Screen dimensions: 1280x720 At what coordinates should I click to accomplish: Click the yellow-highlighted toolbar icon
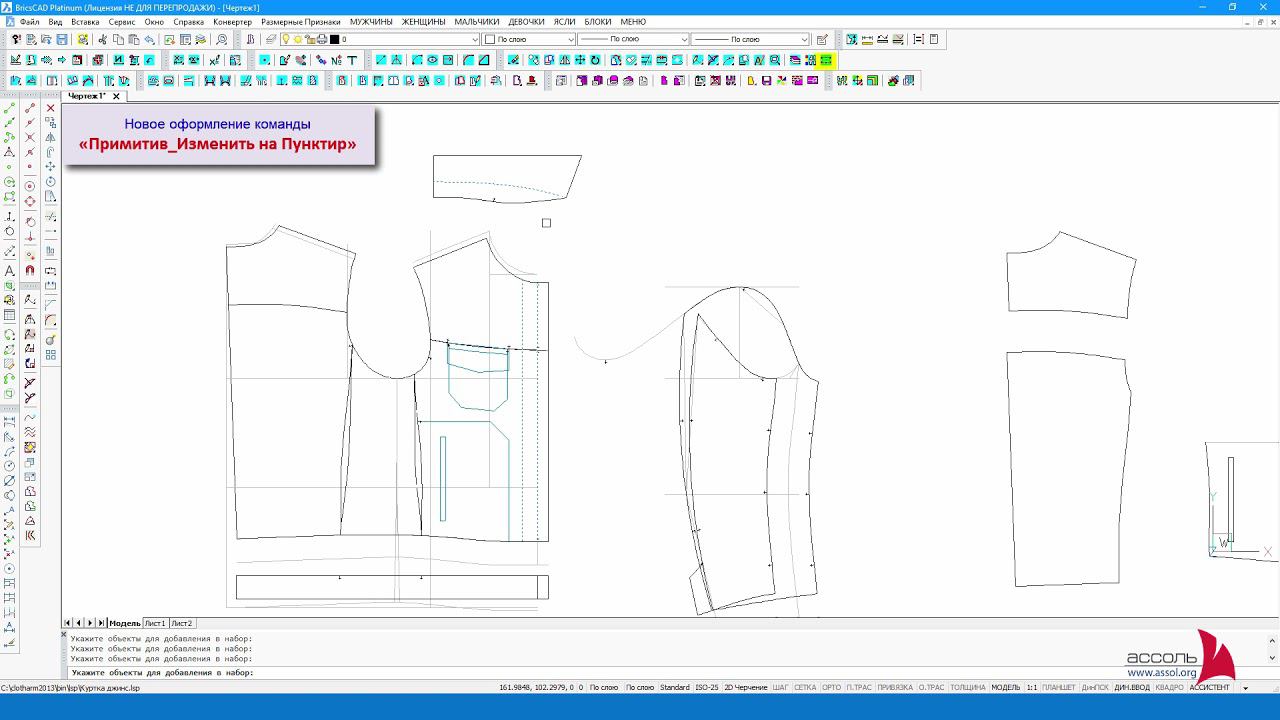click(826, 60)
